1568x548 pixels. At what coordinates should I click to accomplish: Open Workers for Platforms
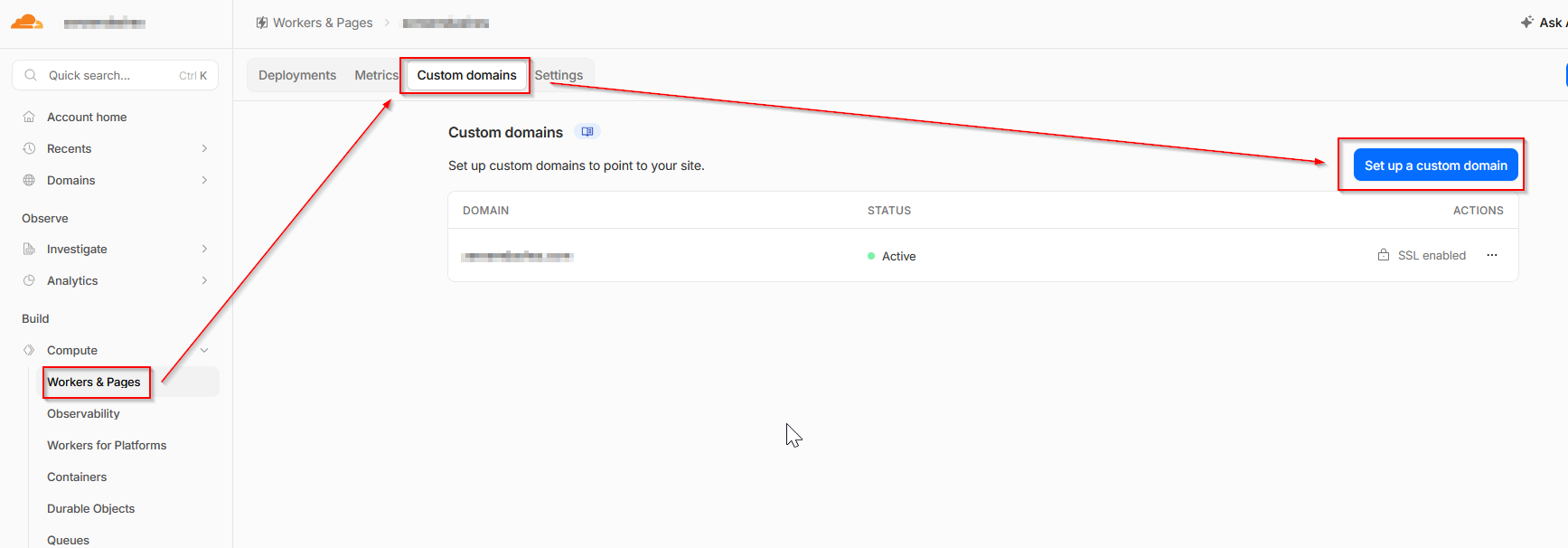(x=107, y=445)
